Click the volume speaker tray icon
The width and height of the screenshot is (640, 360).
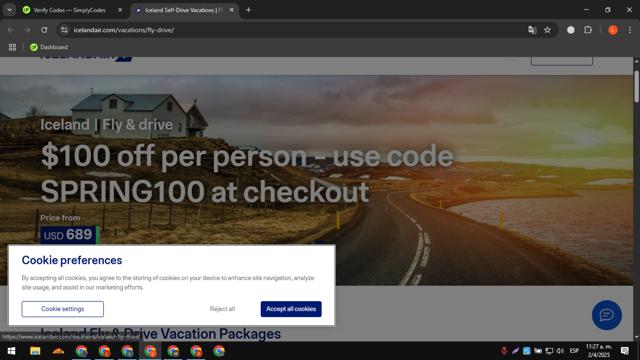tap(560, 351)
